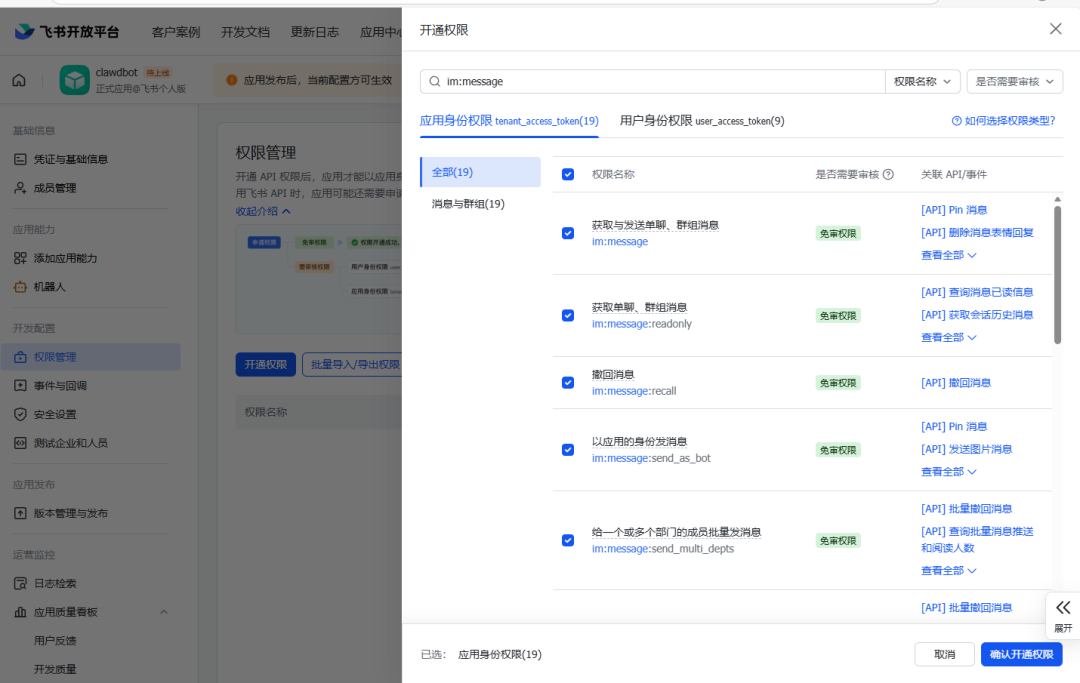This screenshot has width=1080, height=683.
Task: Click the 应用质量看板 chart icon
Action: pyautogui.click(x=20, y=612)
